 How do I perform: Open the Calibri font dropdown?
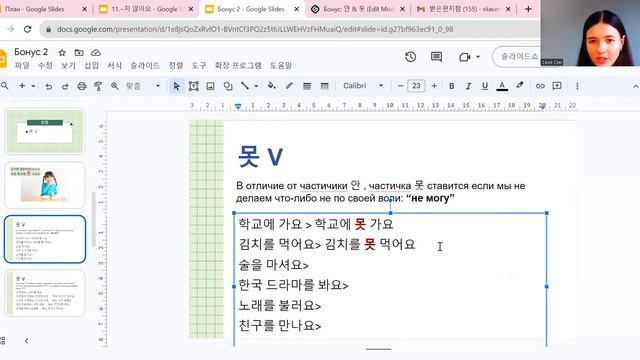tap(363, 86)
